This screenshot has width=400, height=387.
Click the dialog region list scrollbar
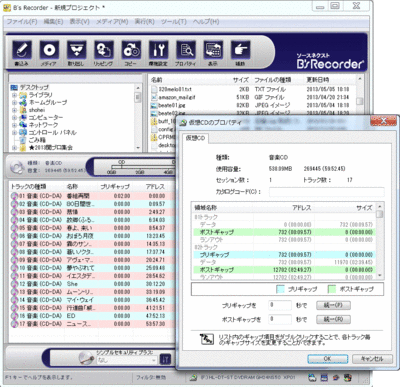pyautogui.click(x=380, y=240)
